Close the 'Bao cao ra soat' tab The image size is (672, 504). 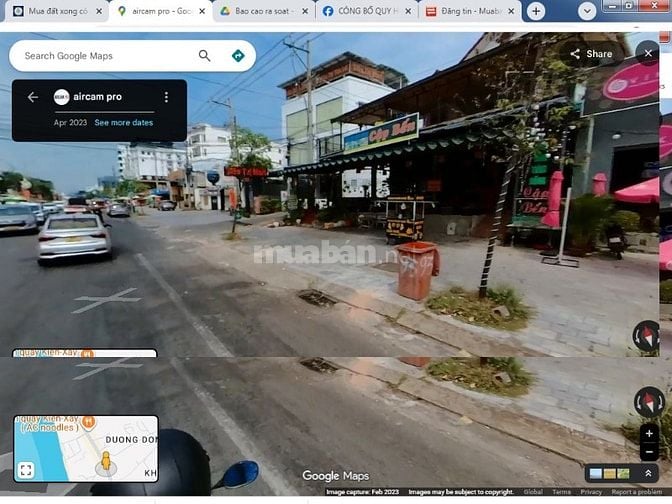305,12
